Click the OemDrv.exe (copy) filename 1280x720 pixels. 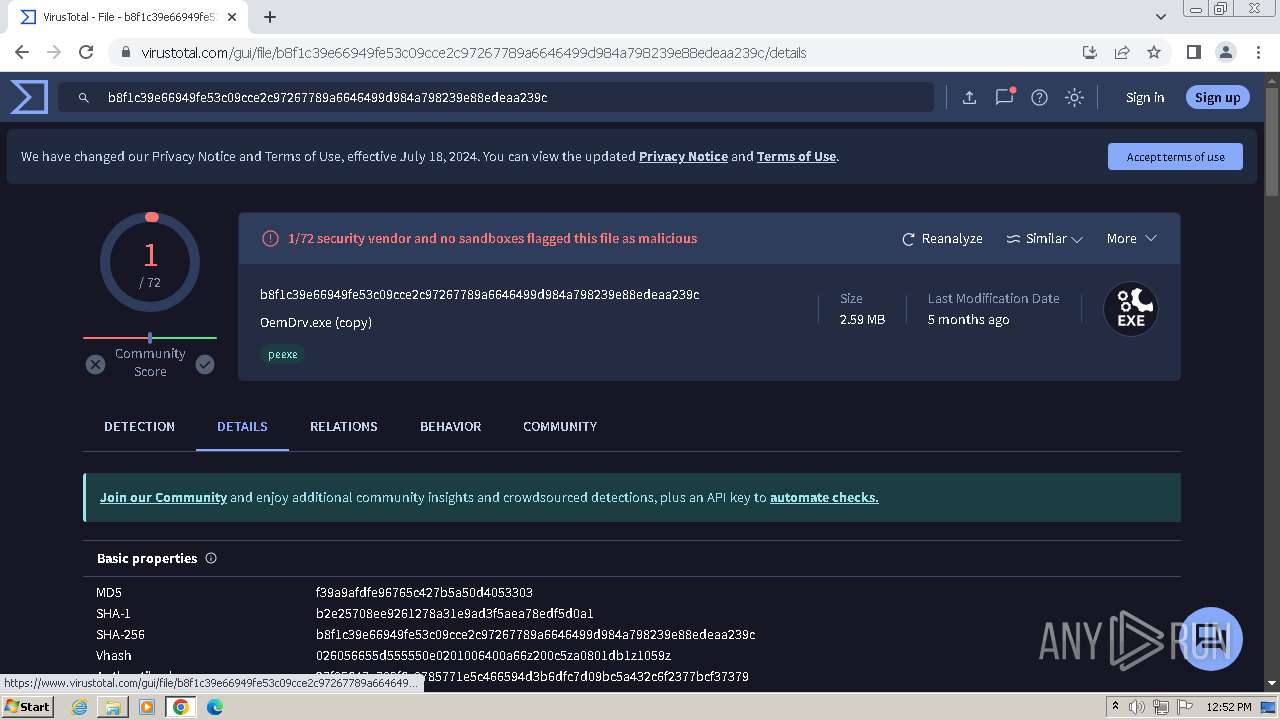pos(316,322)
